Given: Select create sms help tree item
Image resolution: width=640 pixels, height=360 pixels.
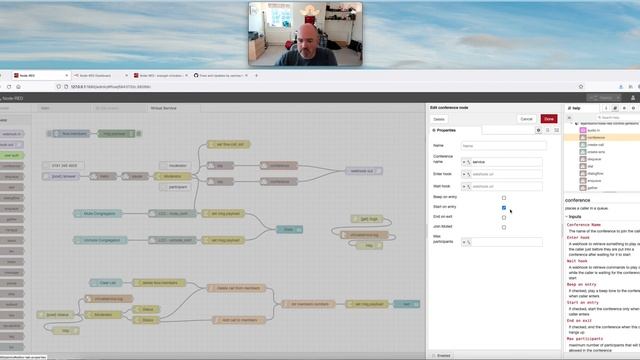Looking at the screenshot, I should 596,152.
